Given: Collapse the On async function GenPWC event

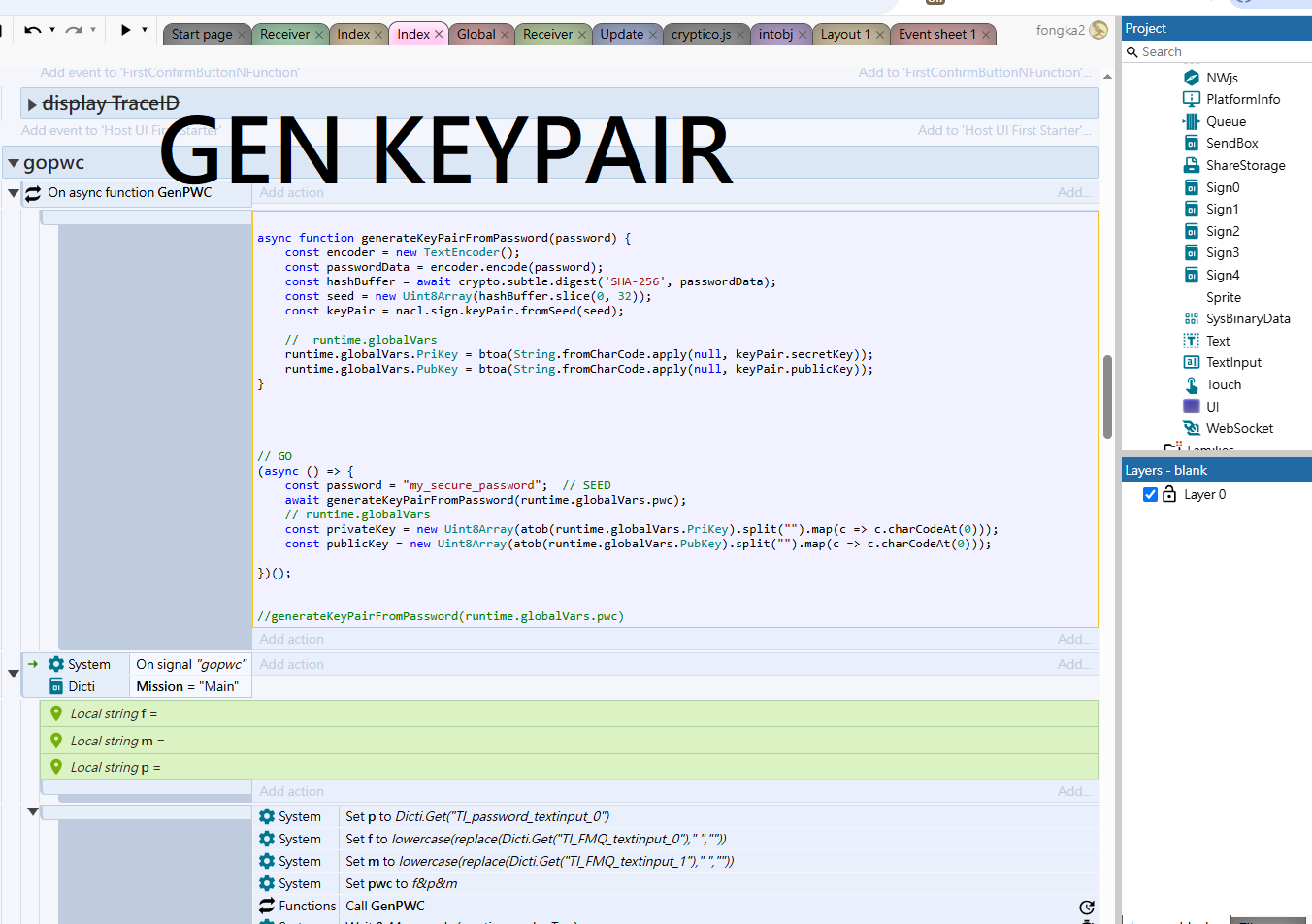Looking at the screenshot, I should pos(14,193).
